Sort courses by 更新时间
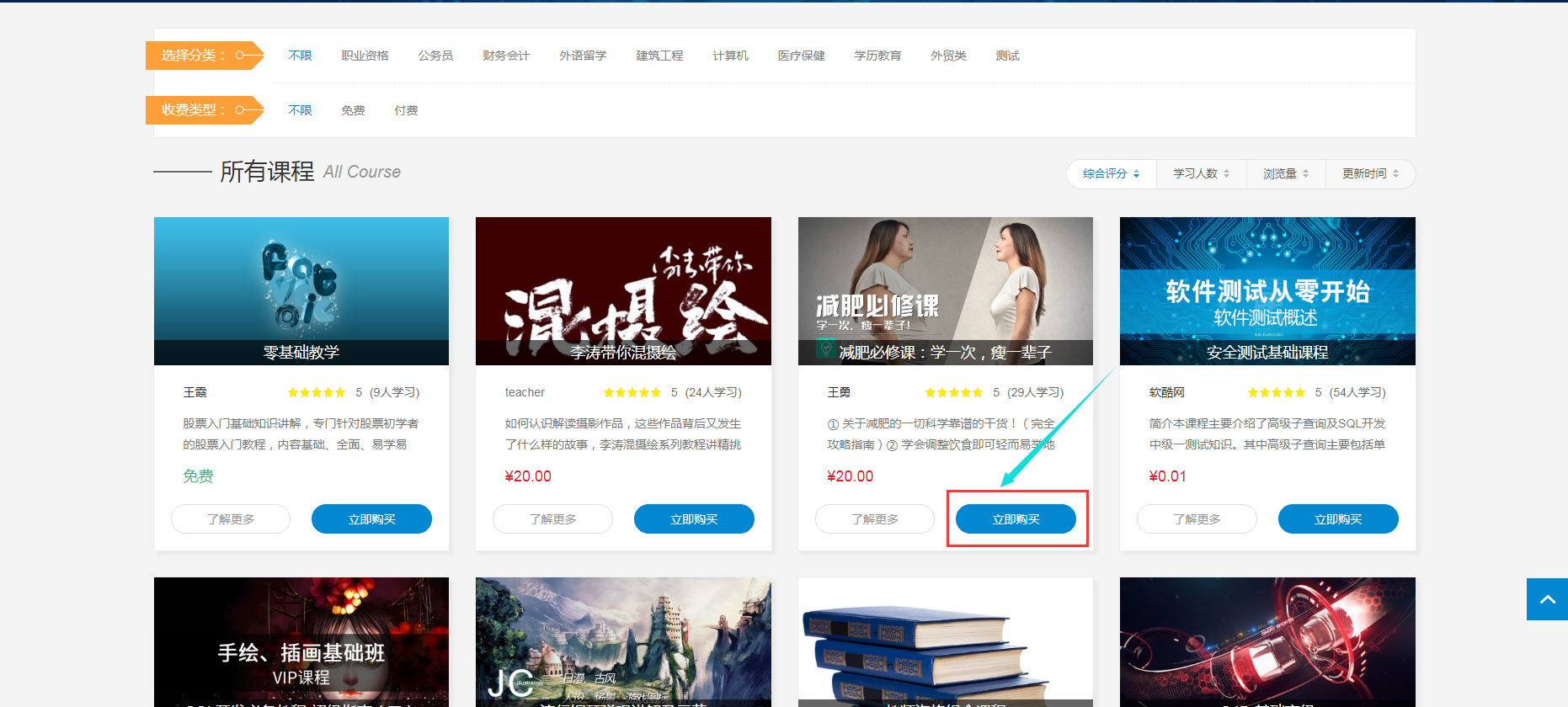 pos(1370,173)
